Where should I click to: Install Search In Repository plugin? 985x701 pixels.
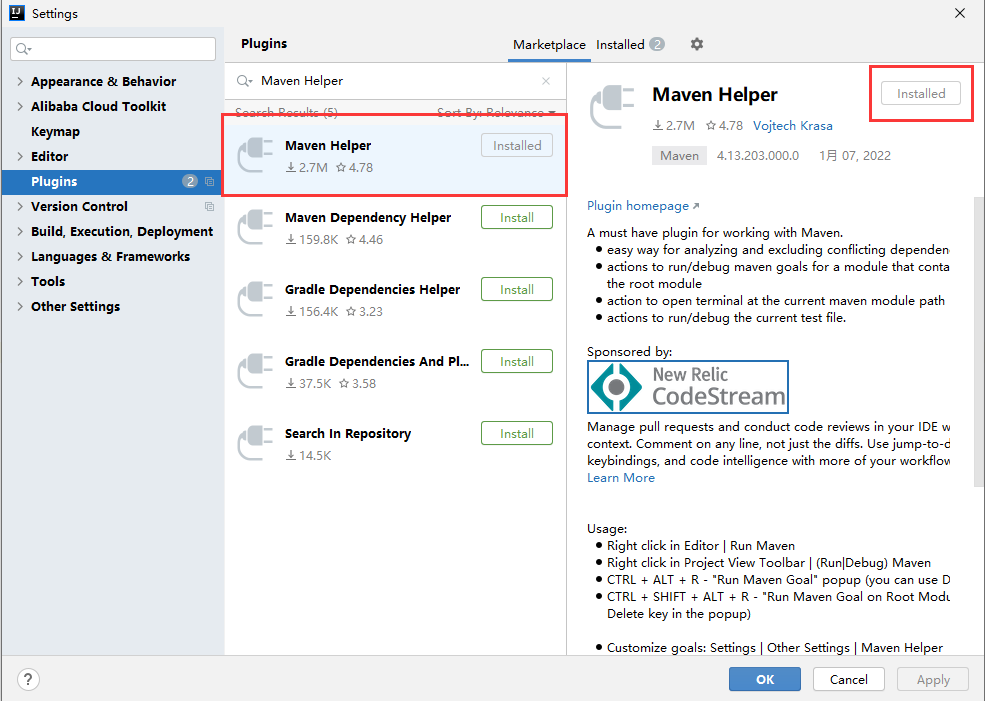pos(516,433)
